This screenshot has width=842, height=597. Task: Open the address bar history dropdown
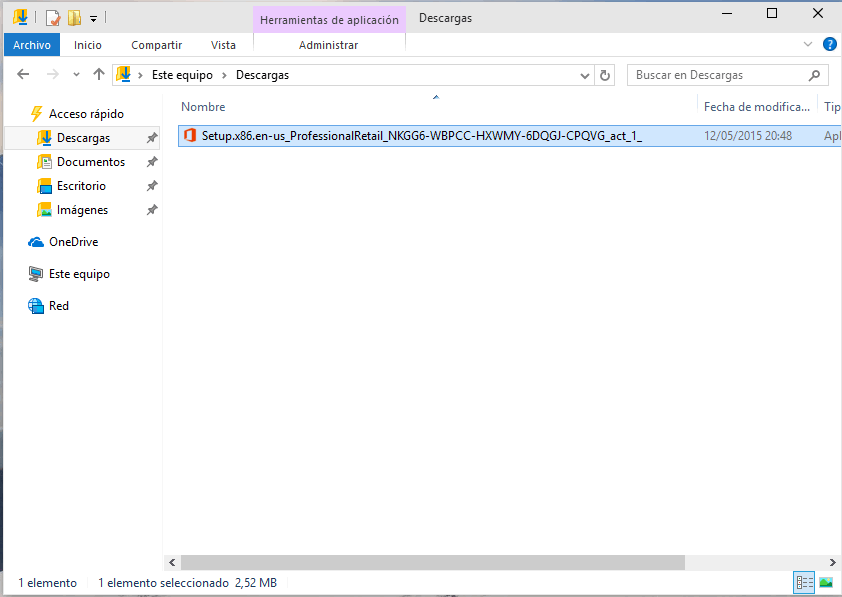pos(586,75)
